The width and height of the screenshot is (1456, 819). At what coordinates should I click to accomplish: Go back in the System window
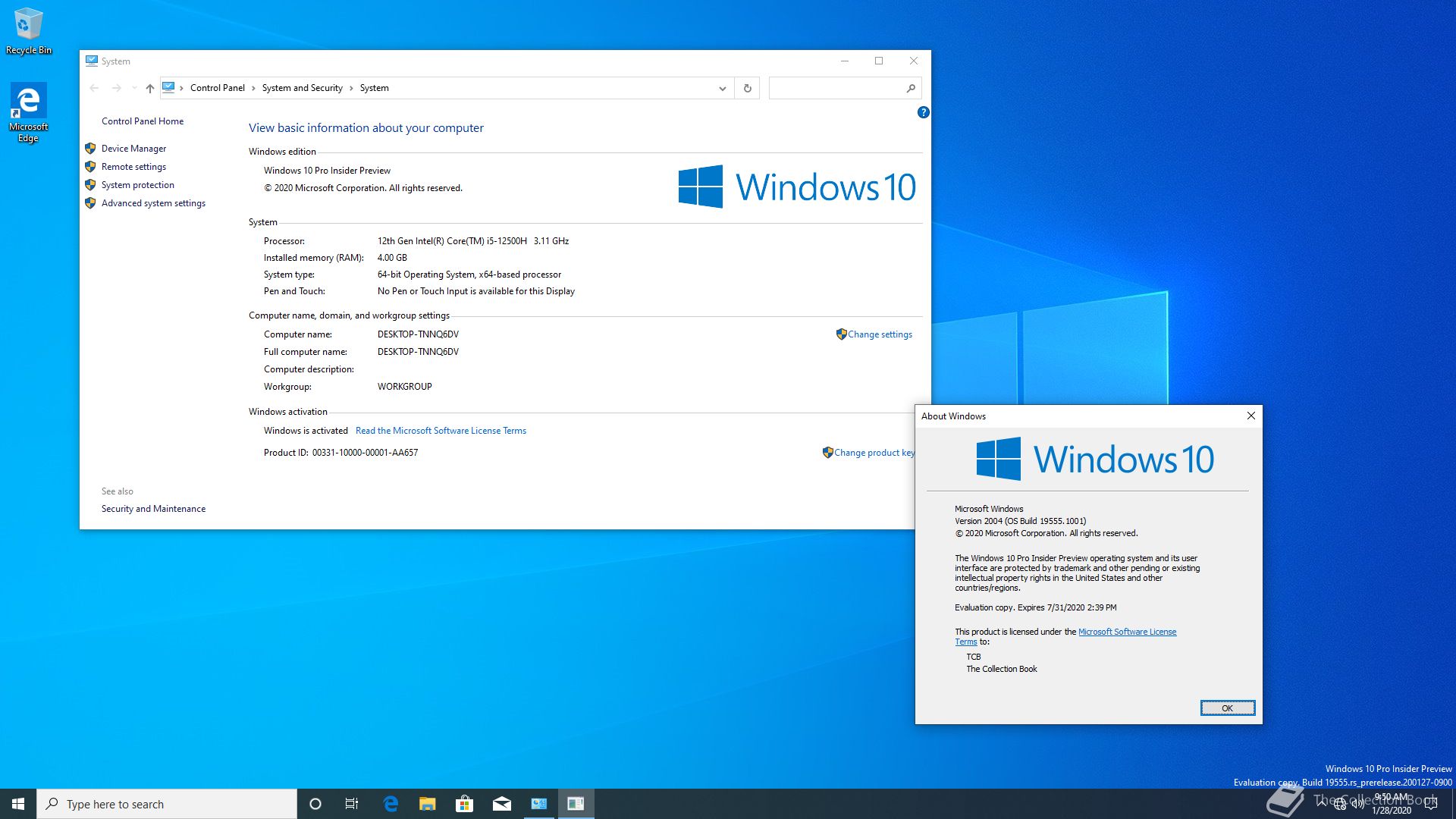point(94,88)
